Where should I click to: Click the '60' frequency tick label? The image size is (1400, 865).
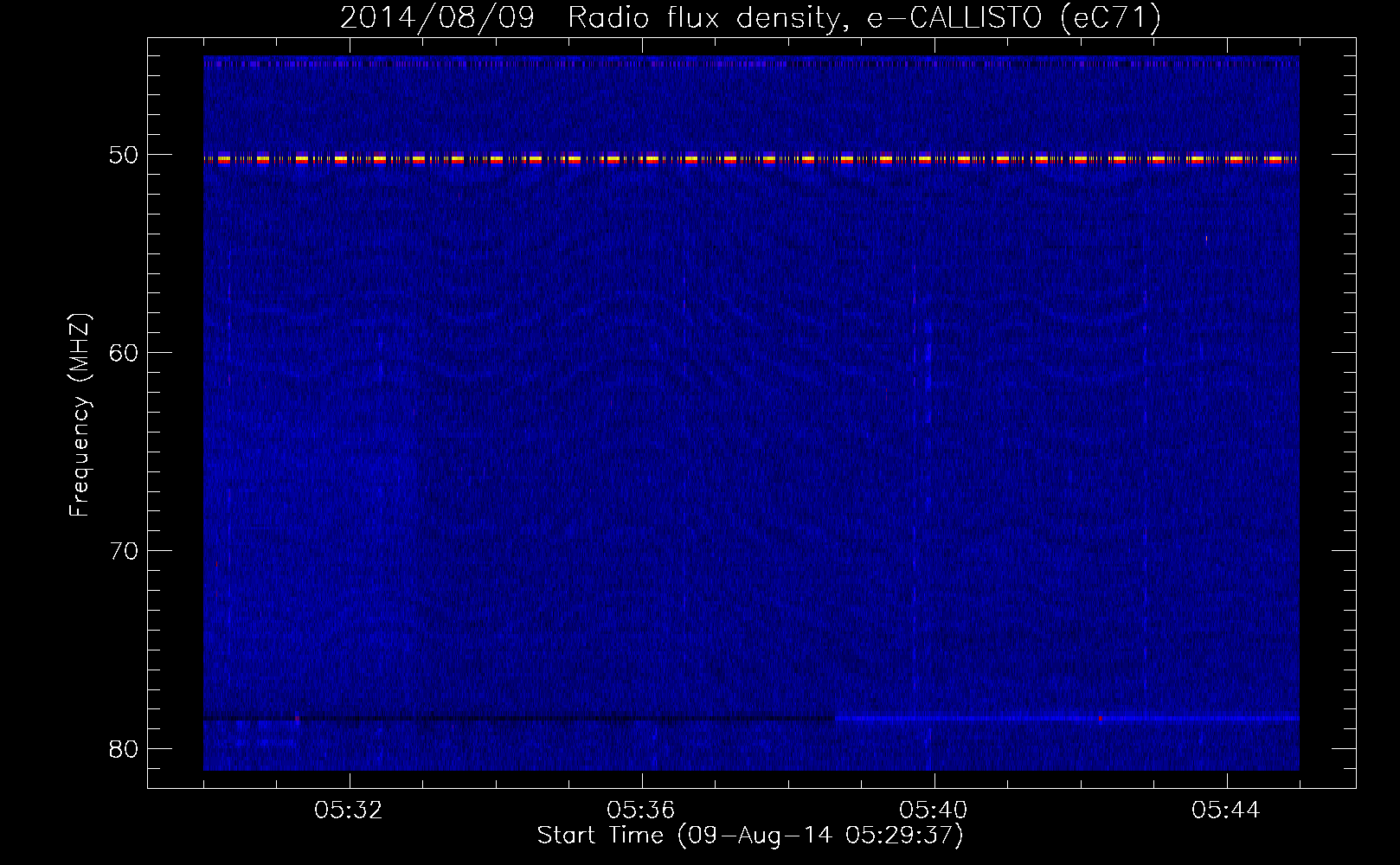123,353
